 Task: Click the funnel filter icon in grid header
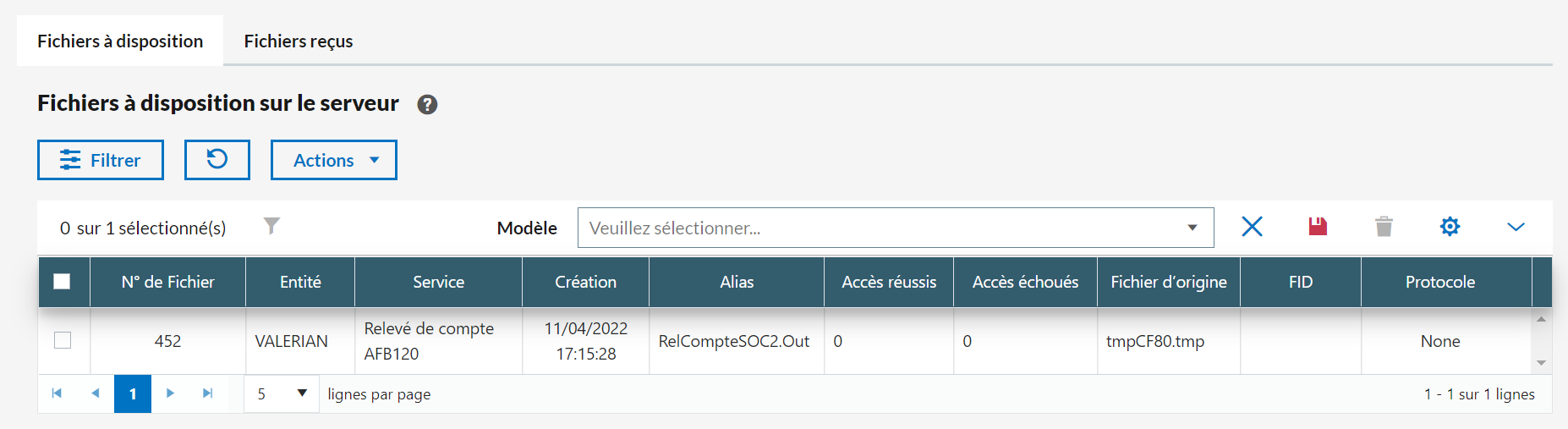[271, 226]
